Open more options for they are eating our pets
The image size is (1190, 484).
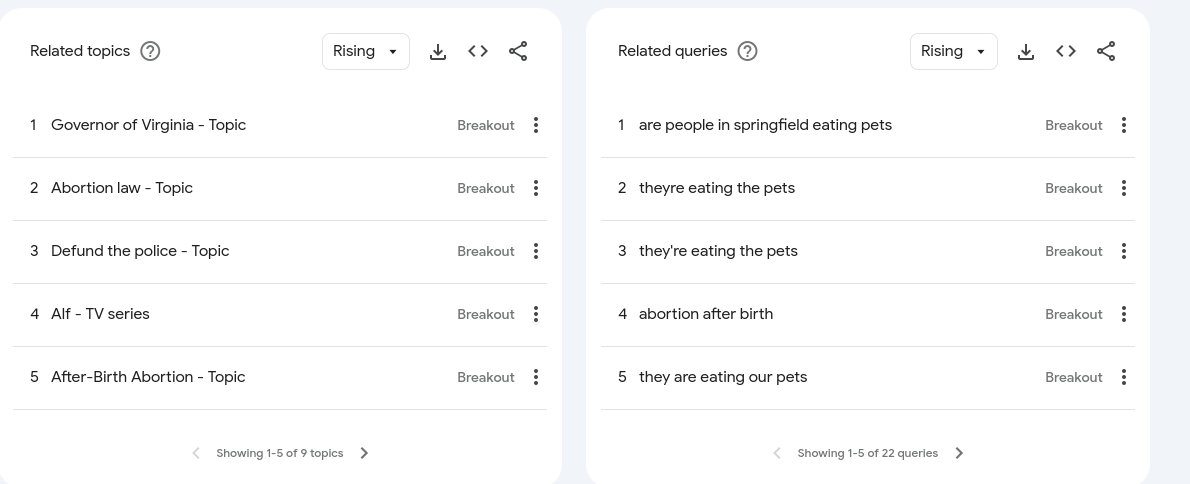click(x=1124, y=377)
